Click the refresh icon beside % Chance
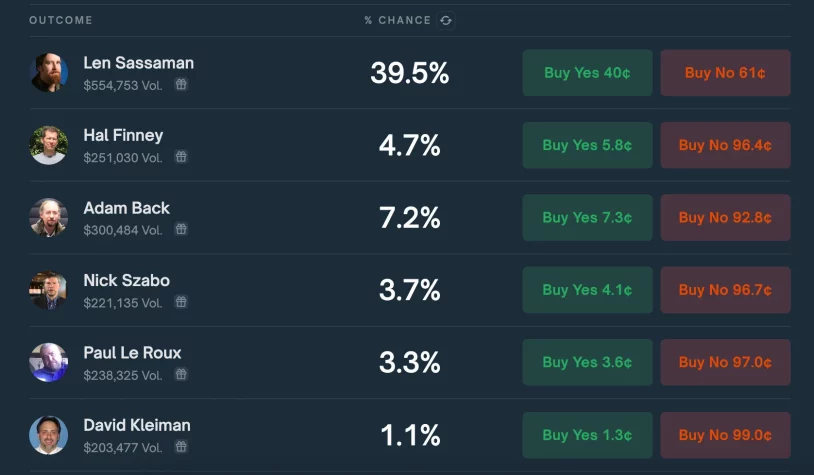Image resolution: width=814 pixels, height=475 pixels. pos(446,20)
